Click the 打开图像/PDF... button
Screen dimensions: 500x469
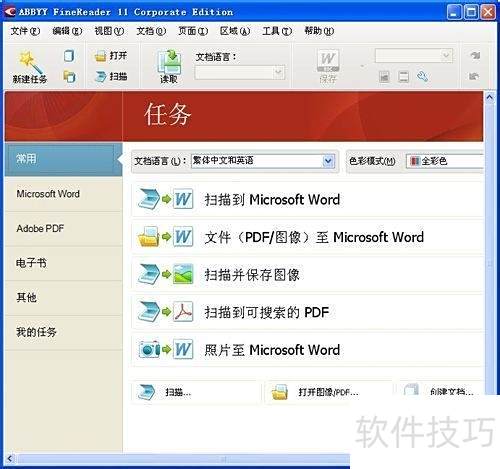[x=328, y=392]
